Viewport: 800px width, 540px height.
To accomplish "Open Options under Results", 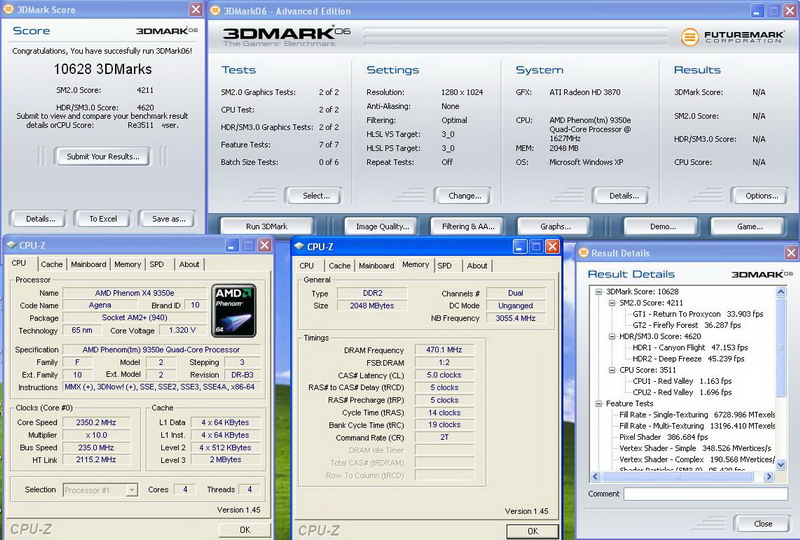I will point(761,196).
